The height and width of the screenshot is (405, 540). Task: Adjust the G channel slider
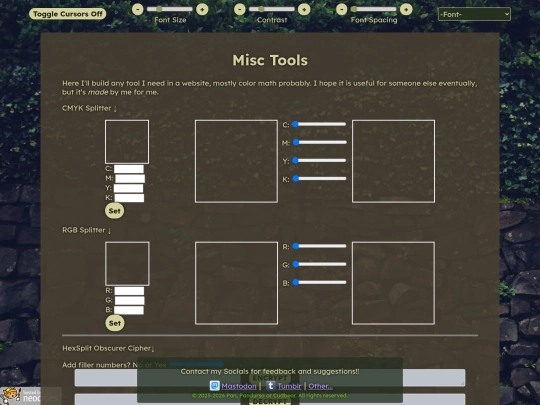click(x=319, y=264)
